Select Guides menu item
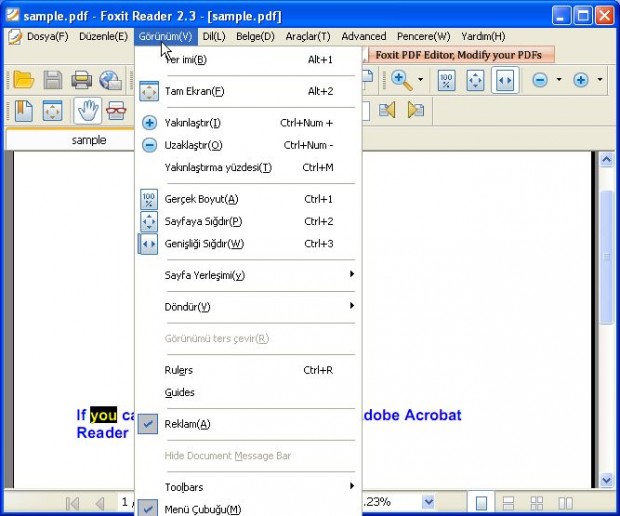The height and width of the screenshot is (516, 620). (248, 392)
